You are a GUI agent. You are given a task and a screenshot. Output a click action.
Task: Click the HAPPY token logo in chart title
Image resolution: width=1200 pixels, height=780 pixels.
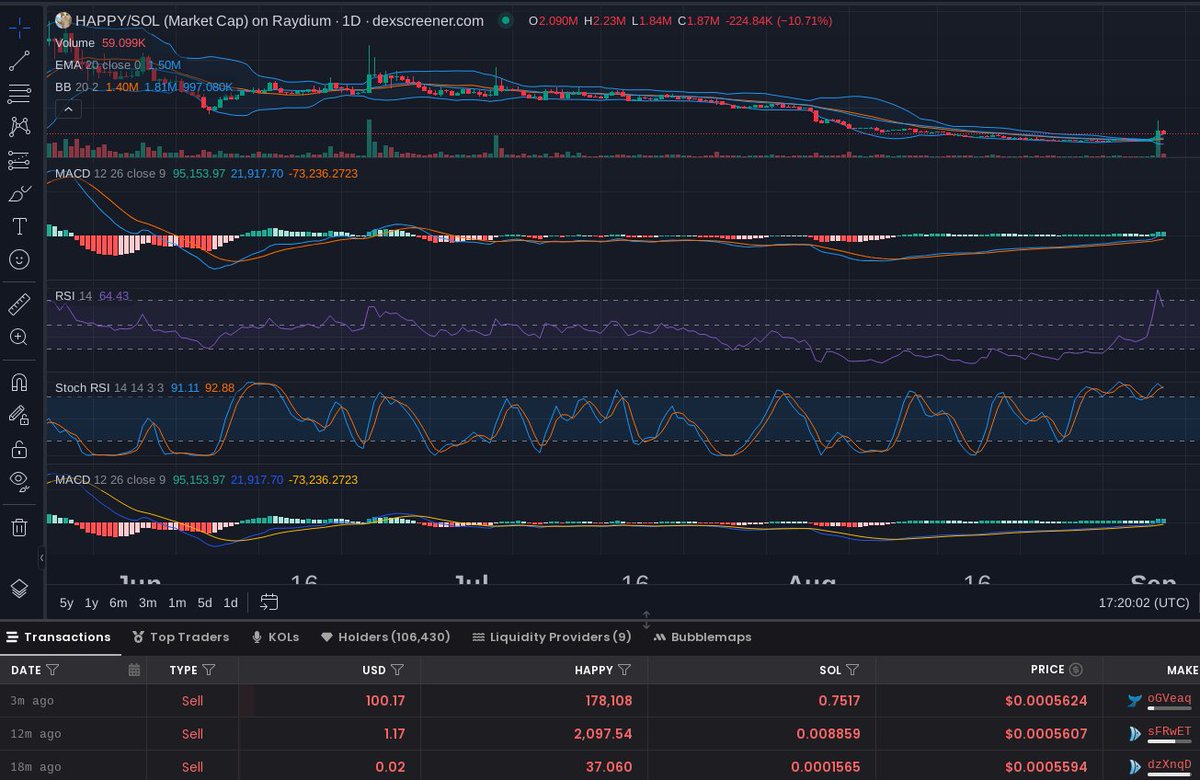point(63,20)
